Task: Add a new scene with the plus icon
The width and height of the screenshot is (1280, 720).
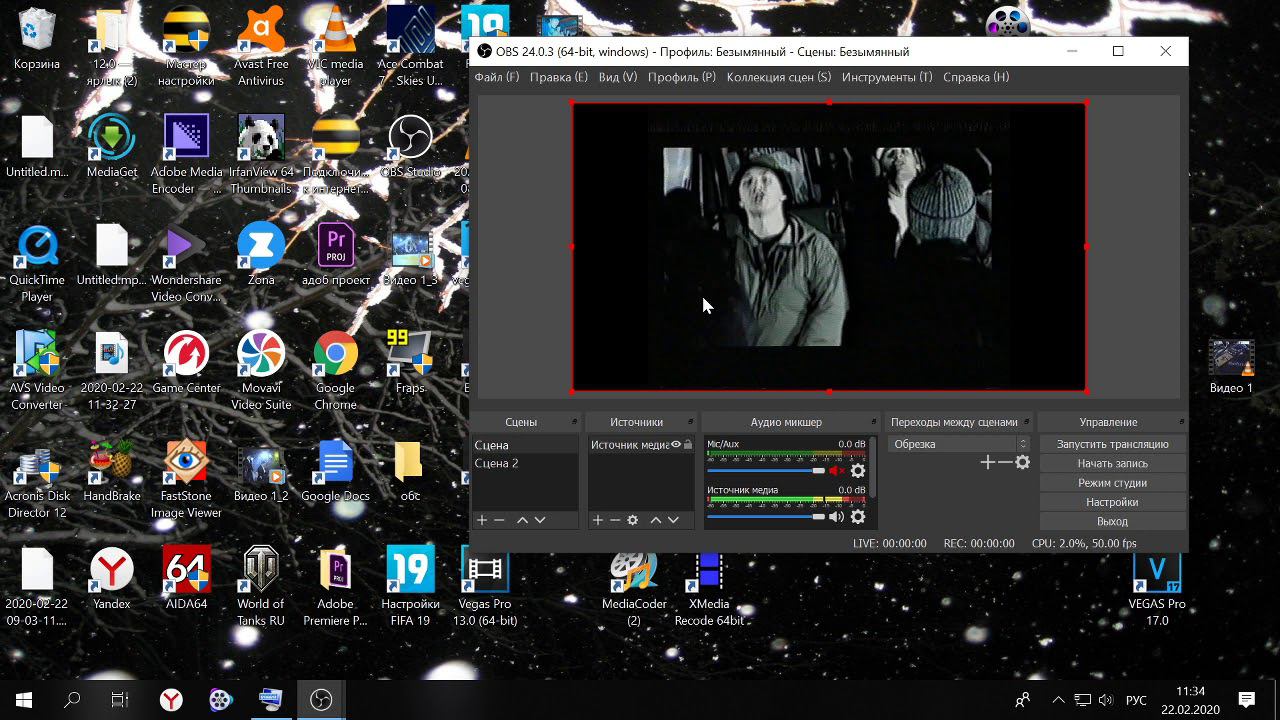Action: click(482, 520)
